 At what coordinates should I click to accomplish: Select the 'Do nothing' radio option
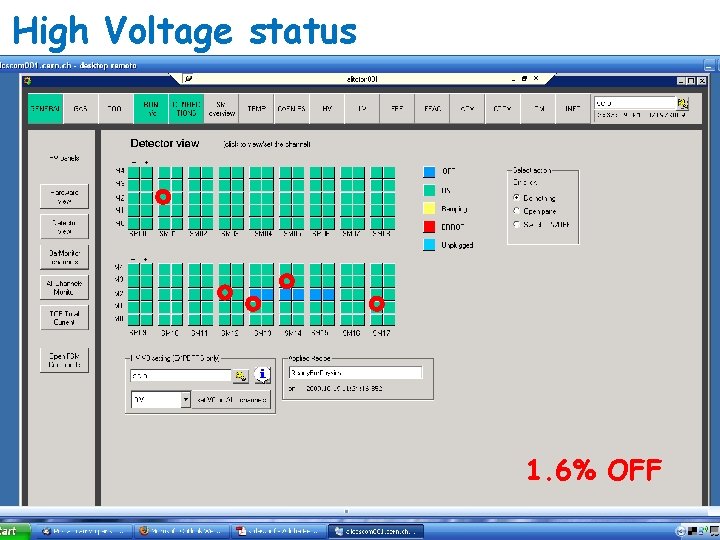pos(517,197)
